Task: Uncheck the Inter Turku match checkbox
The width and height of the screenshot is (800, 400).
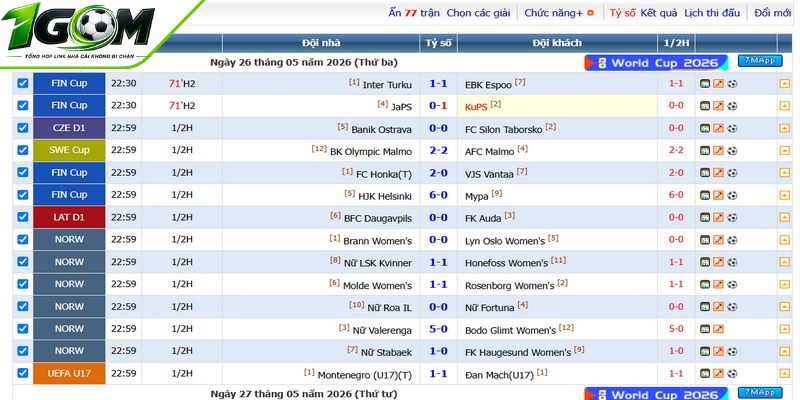Action: coord(23,83)
